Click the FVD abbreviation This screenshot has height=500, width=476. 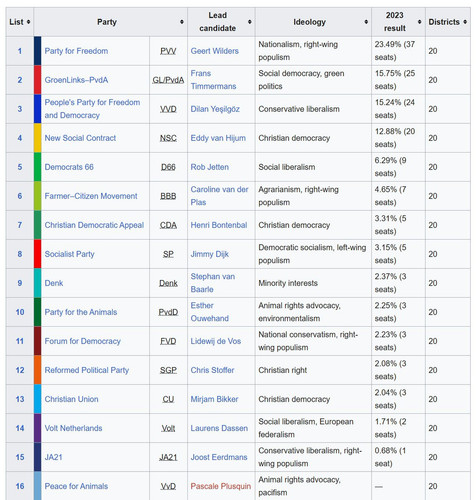click(168, 341)
